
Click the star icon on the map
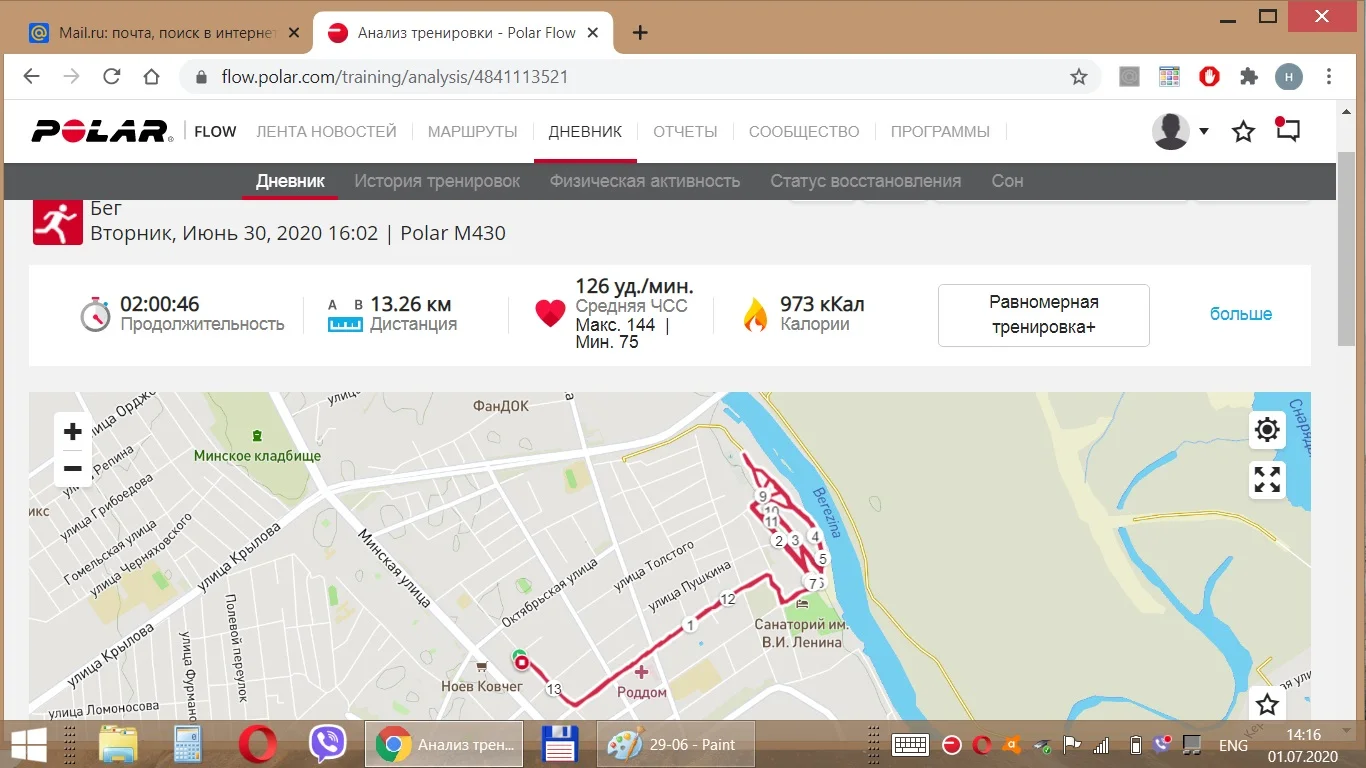point(1267,704)
